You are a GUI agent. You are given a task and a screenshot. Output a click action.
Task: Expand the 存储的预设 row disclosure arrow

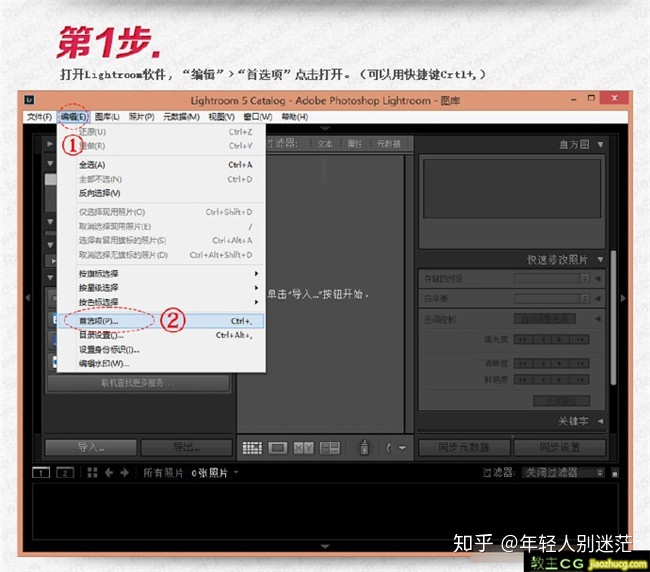(x=598, y=279)
